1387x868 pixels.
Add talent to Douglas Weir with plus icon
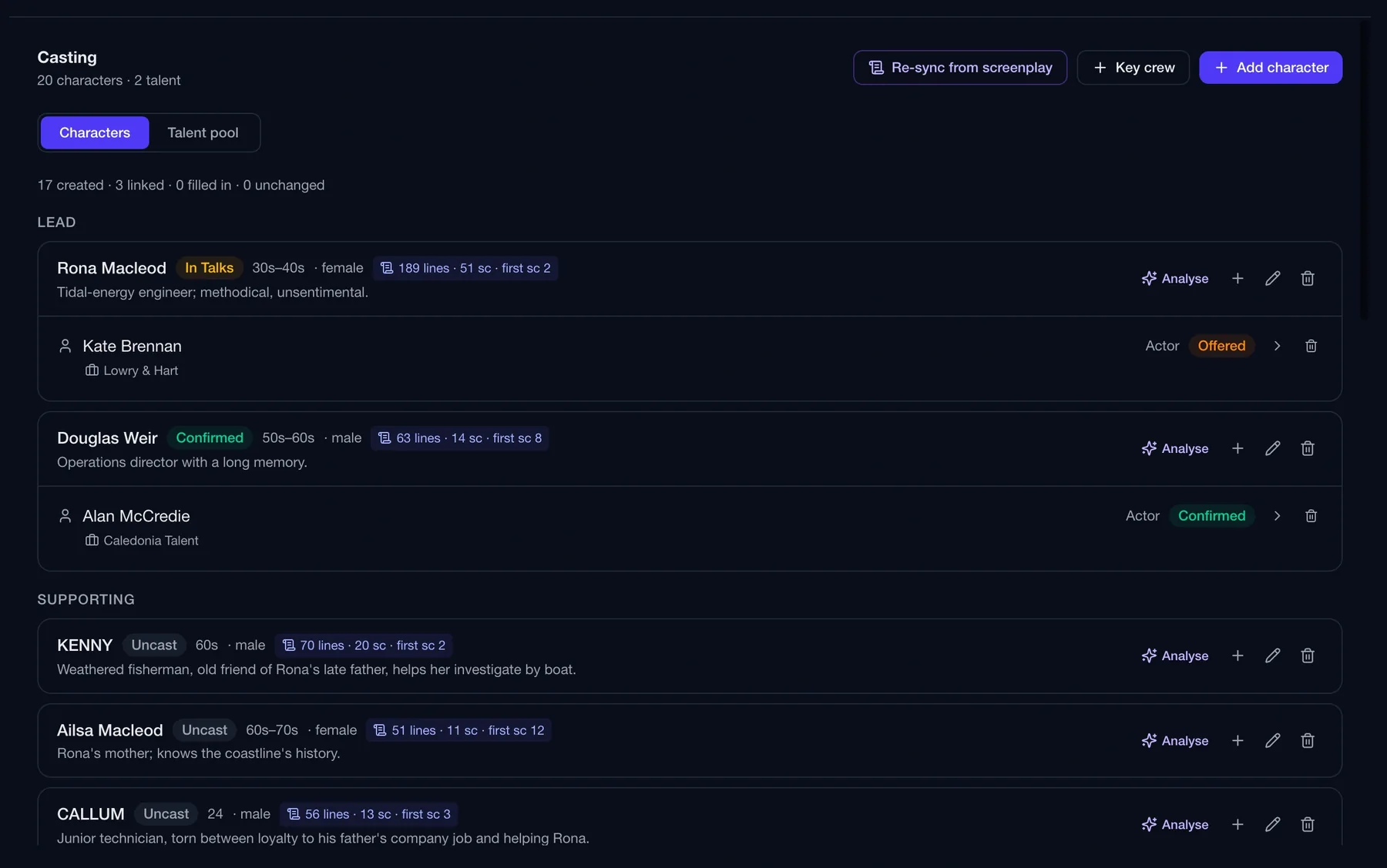(1238, 448)
